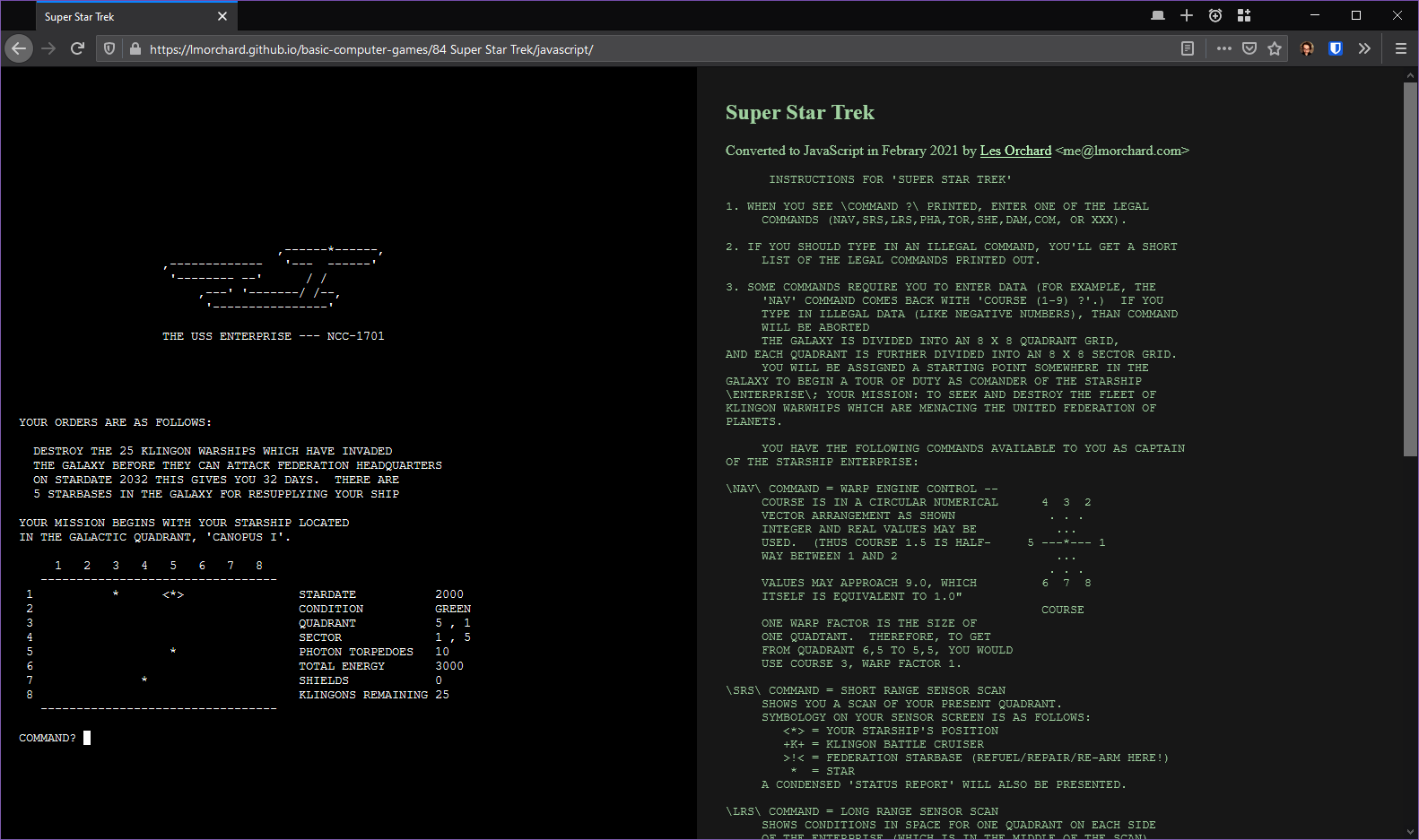Focus the COMMAND? prompt input cursor
This screenshot has width=1419, height=840.
click(87, 738)
